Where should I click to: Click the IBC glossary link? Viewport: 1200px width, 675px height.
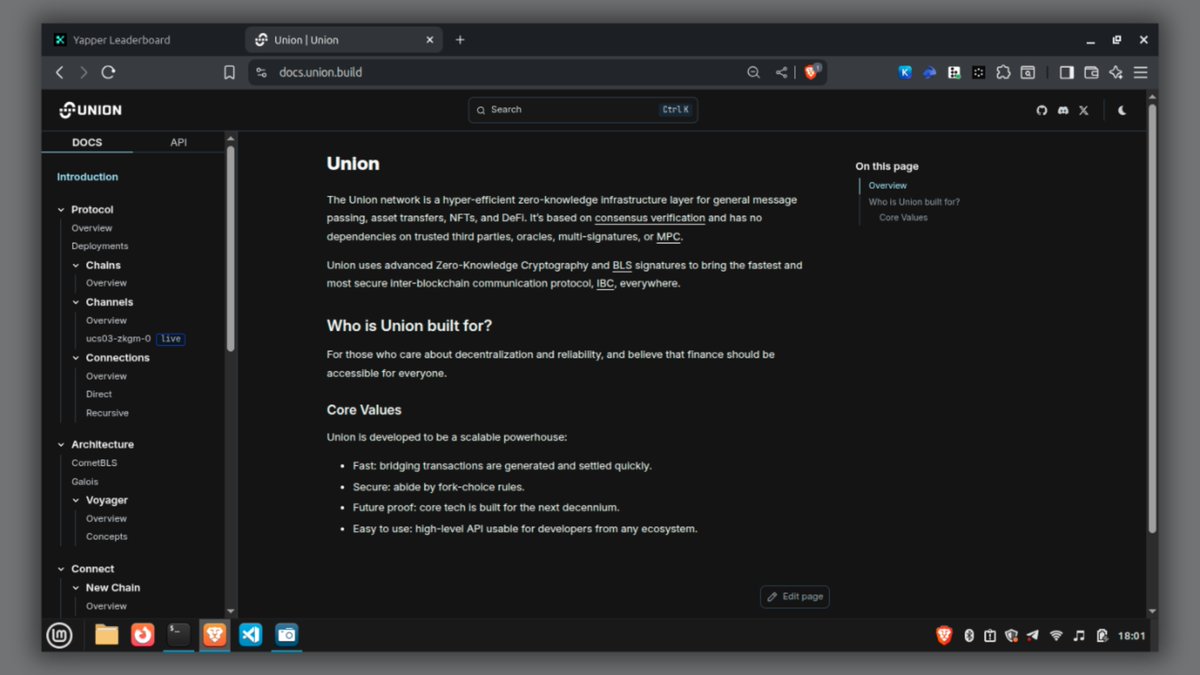[x=605, y=284]
